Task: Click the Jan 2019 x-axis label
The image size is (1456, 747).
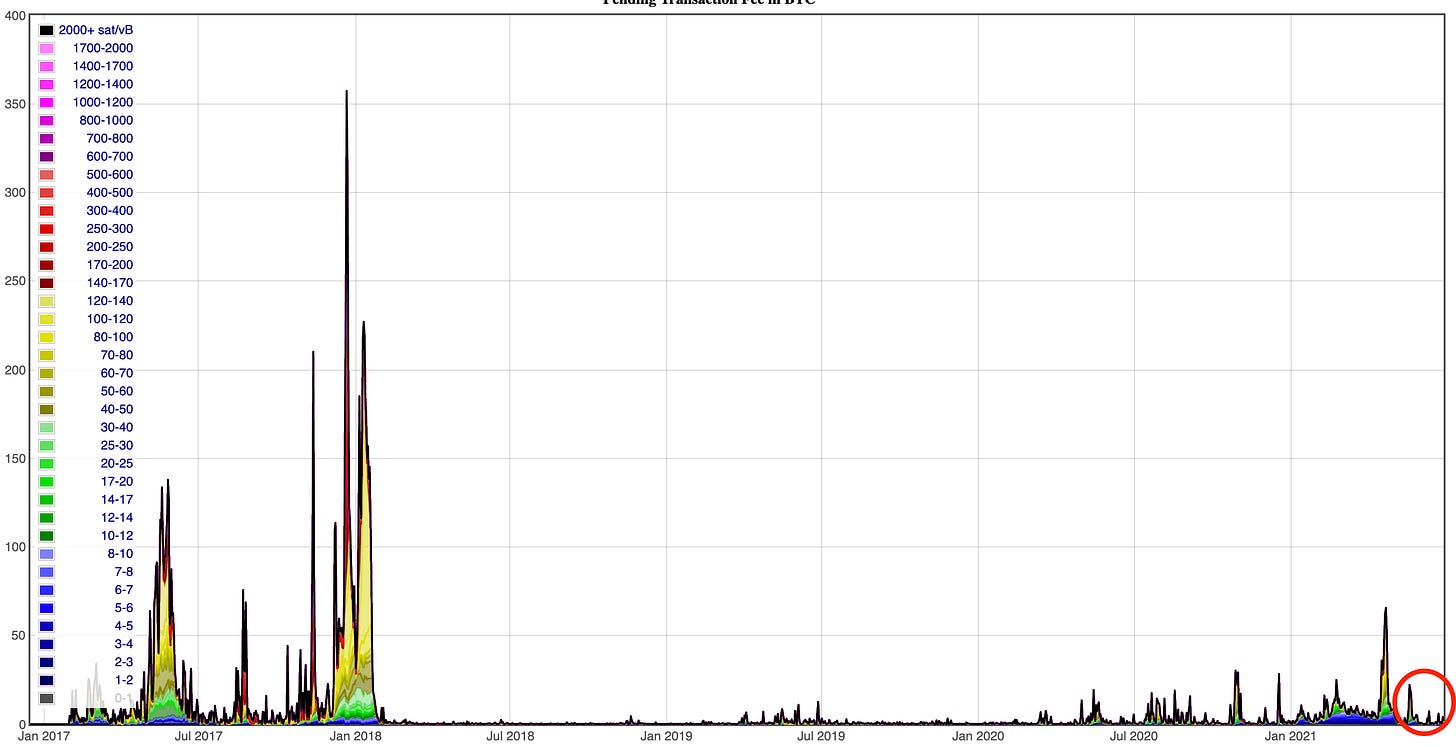Action: (x=665, y=737)
